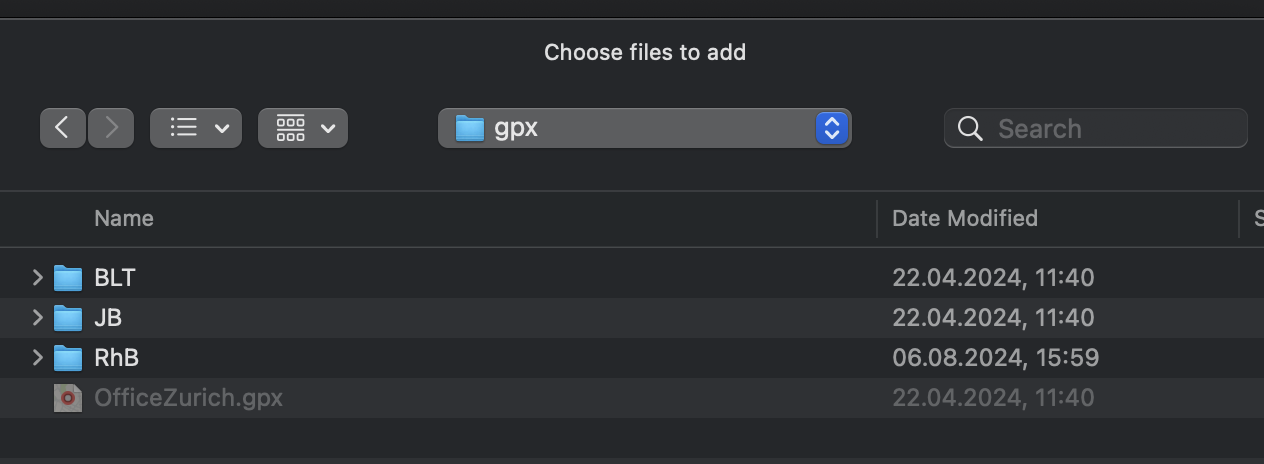Go back with the left arrow button
Screen dimensions: 1264x464
tap(63, 128)
